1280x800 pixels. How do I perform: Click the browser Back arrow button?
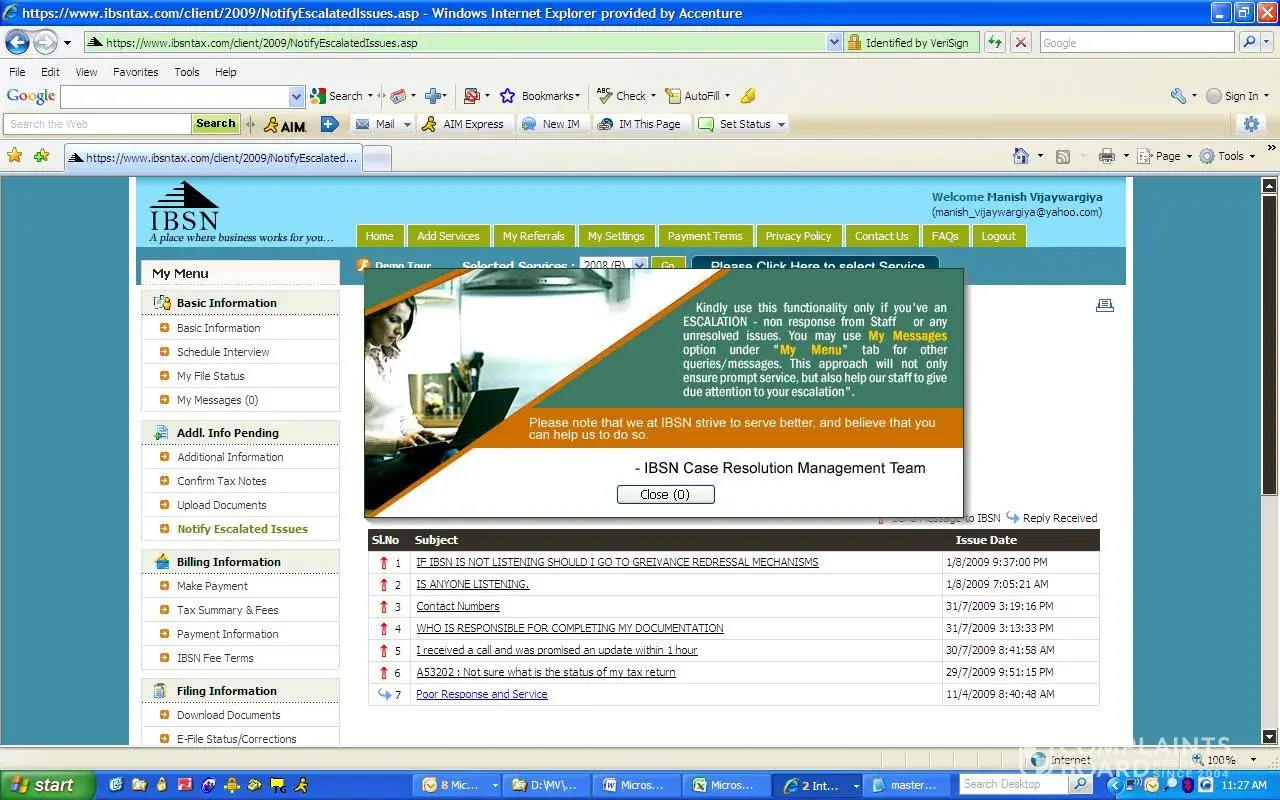[18, 43]
